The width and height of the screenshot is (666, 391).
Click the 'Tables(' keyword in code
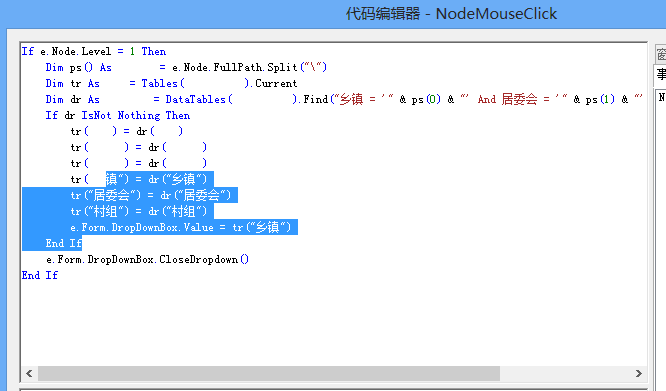click(163, 84)
